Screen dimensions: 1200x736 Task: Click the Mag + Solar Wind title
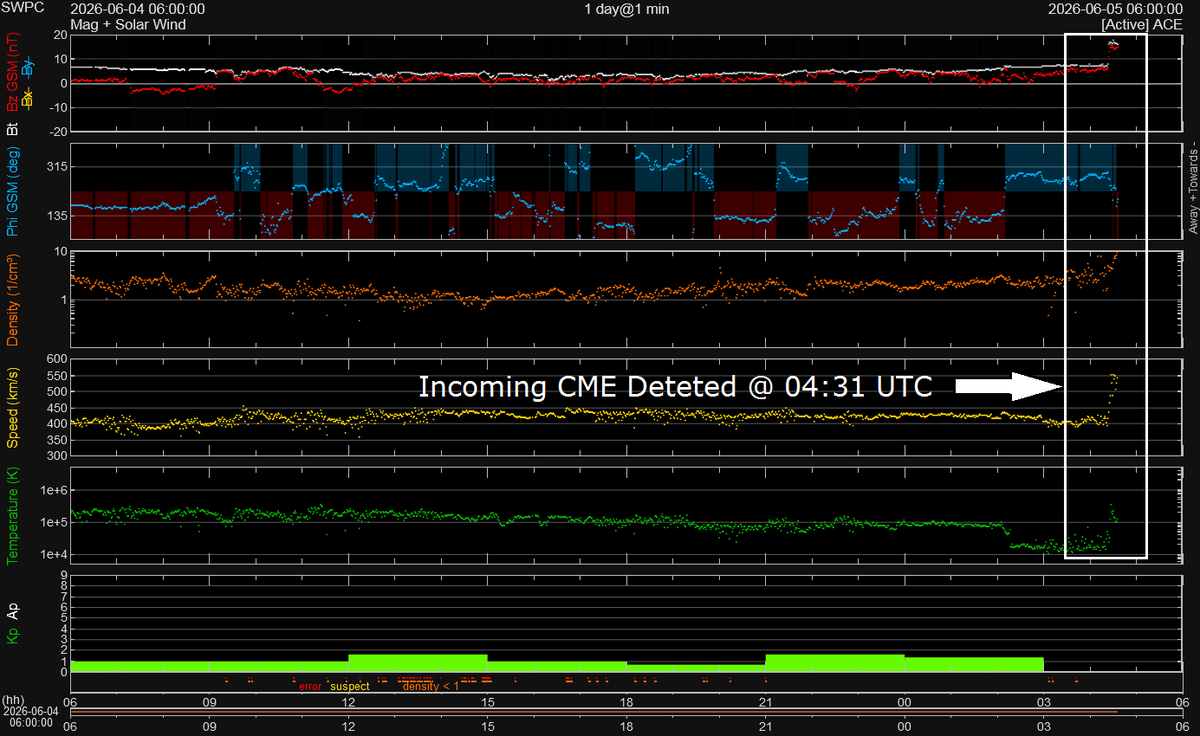point(128,24)
